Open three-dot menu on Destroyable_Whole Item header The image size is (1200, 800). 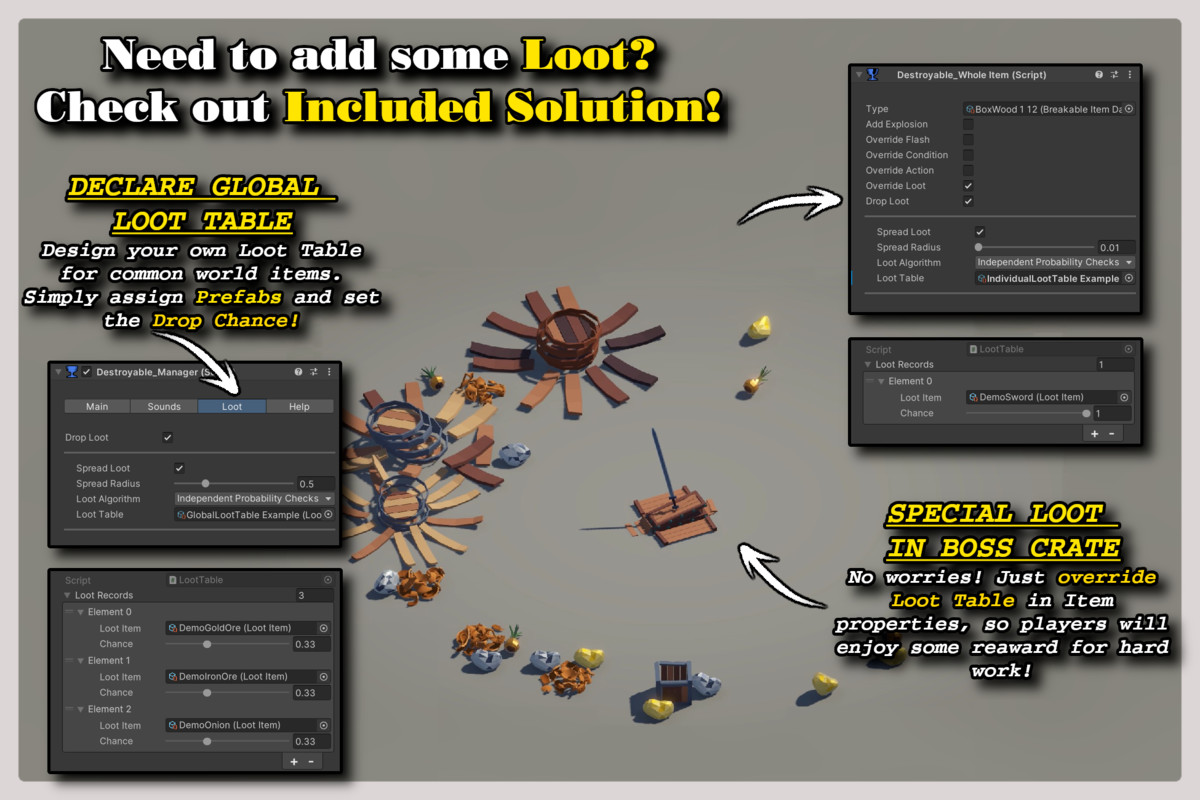tap(1130, 75)
